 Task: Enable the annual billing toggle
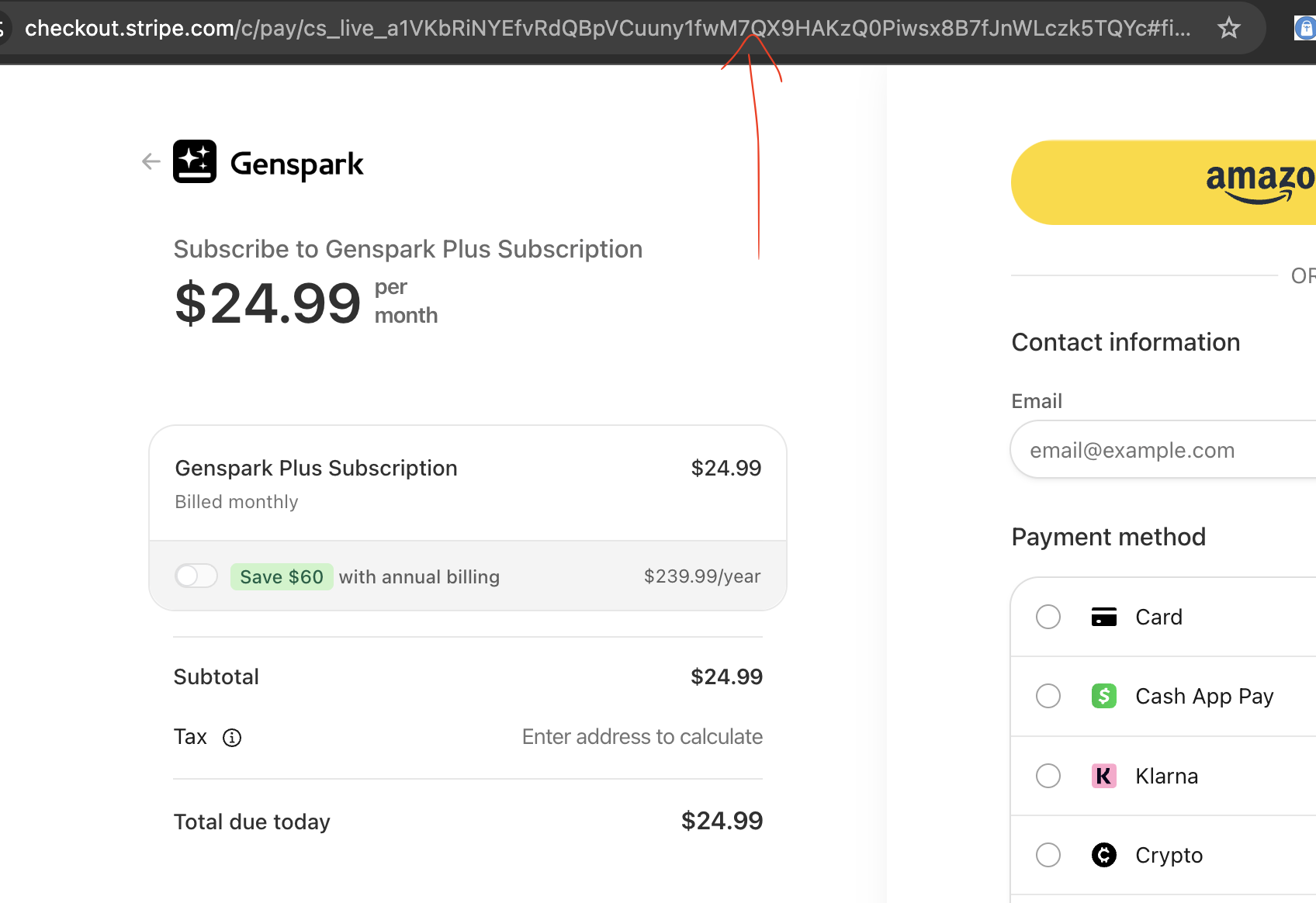pyautogui.click(x=196, y=576)
